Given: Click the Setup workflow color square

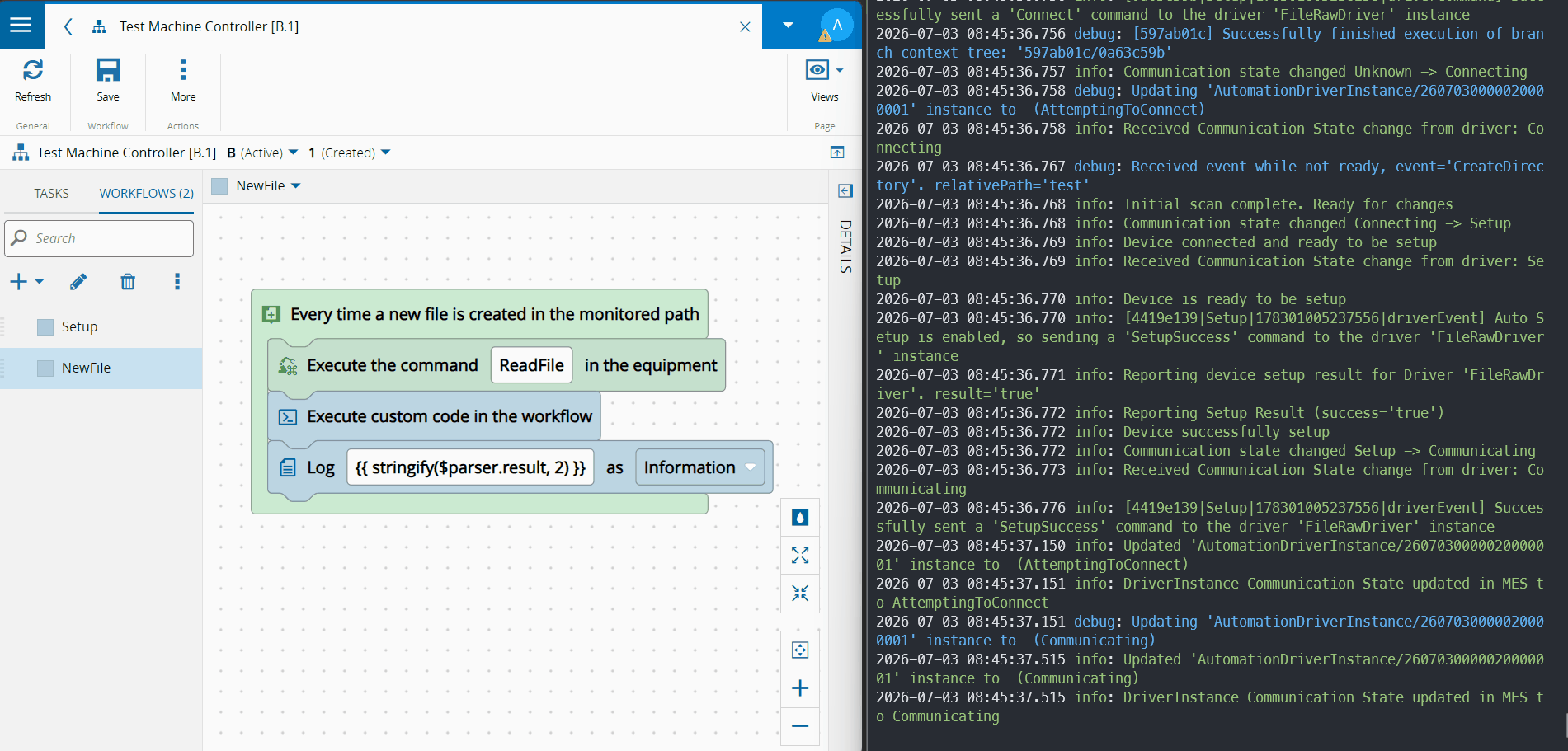Looking at the screenshot, I should point(45,327).
